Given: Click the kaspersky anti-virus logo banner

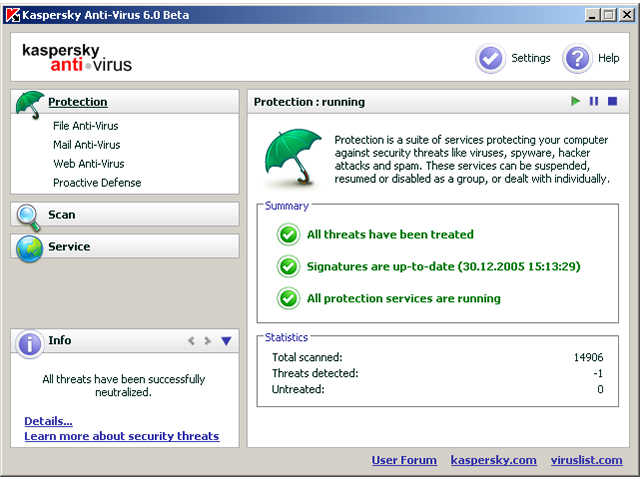Looking at the screenshot, I should coord(77,58).
